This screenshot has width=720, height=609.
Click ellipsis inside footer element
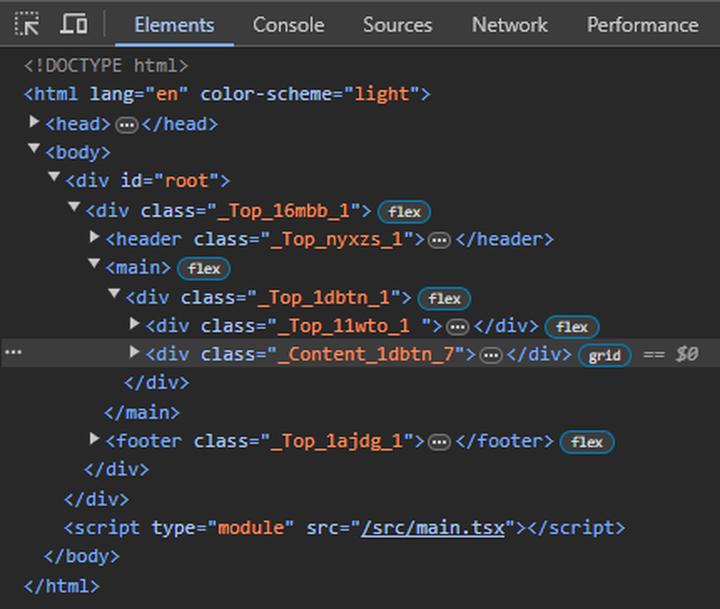pos(439,442)
